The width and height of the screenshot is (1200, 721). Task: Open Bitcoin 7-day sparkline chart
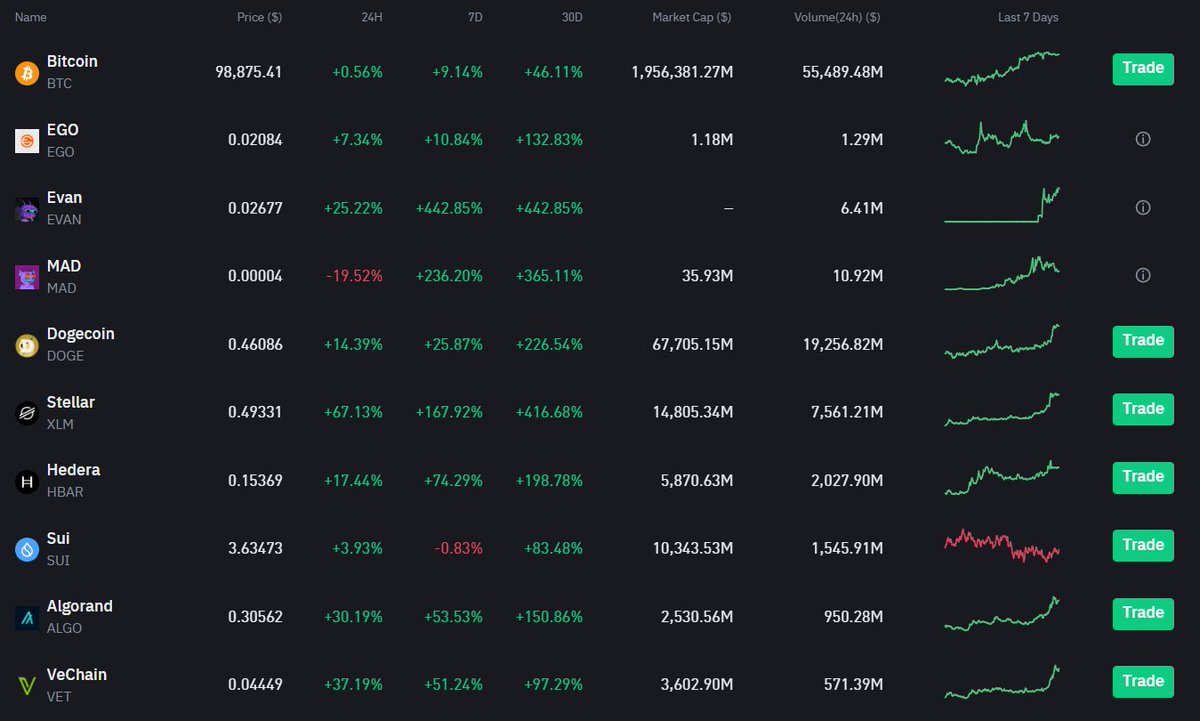pyautogui.click(x=1002, y=69)
